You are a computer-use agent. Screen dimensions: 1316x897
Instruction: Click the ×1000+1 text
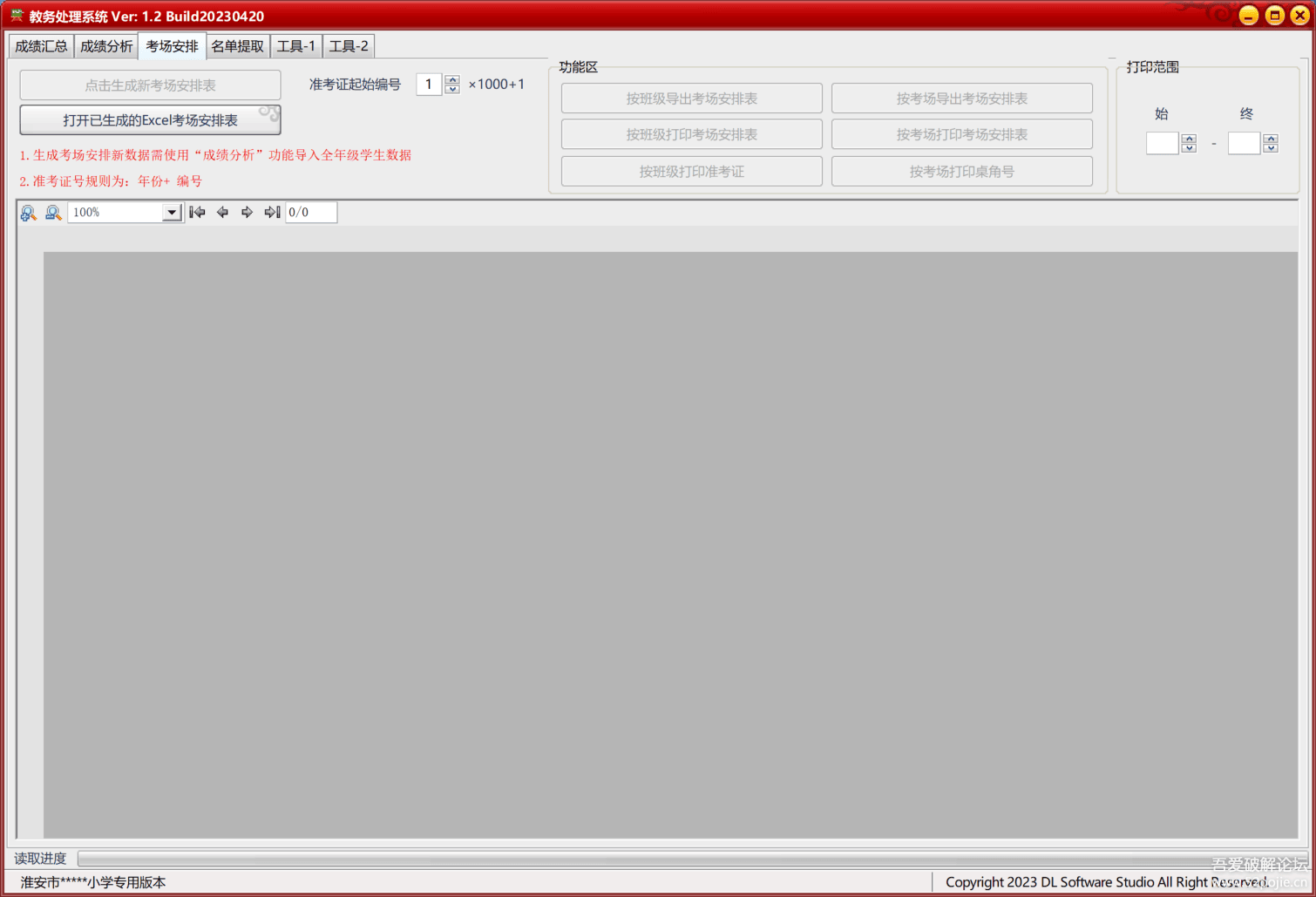point(497,85)
